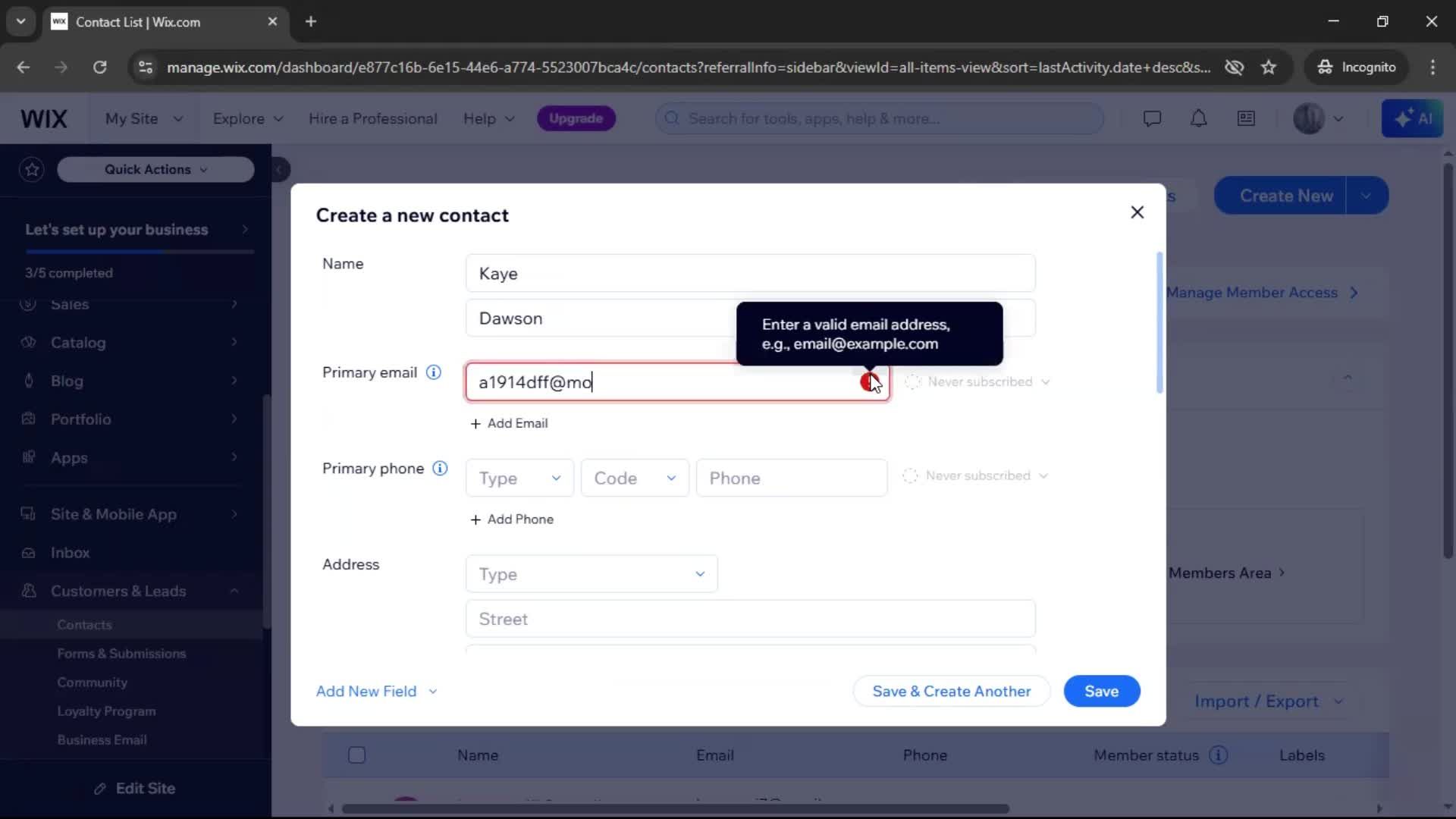The height and width of the screenshot is (819, 1456).
Task: Click the Street address input field
Action: [750, 619]
